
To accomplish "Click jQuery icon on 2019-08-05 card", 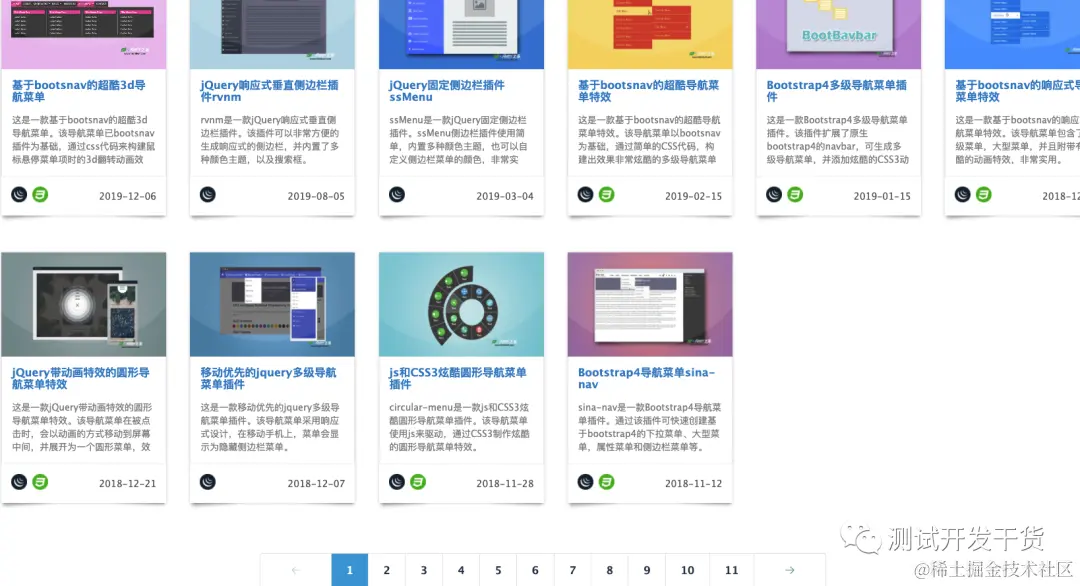I will (x=208, y=195).
